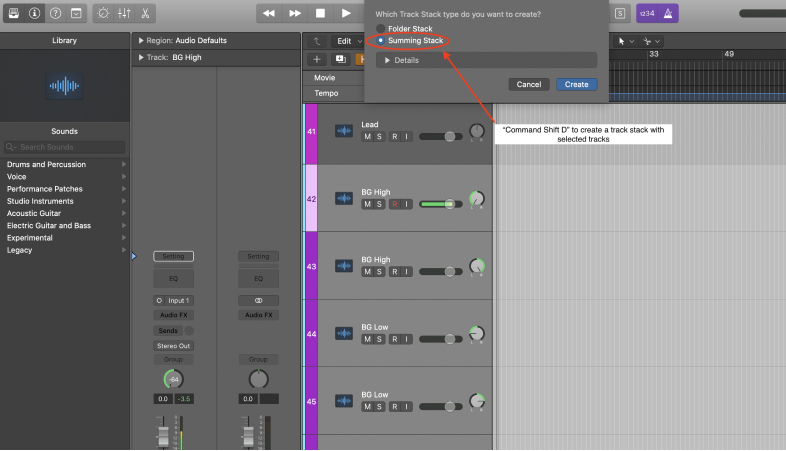
Task: Select the Folder Stack radio option
Action: tap(381, 29)
